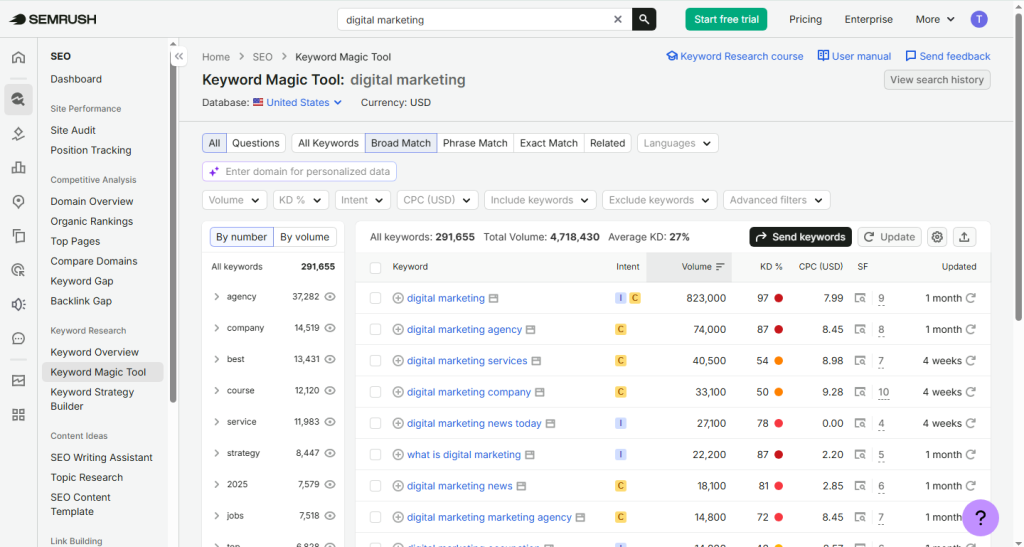Screen dimensions: 1024x547
Task: Open the Volume filter dropdown
Action: click(x=234, y=200)
